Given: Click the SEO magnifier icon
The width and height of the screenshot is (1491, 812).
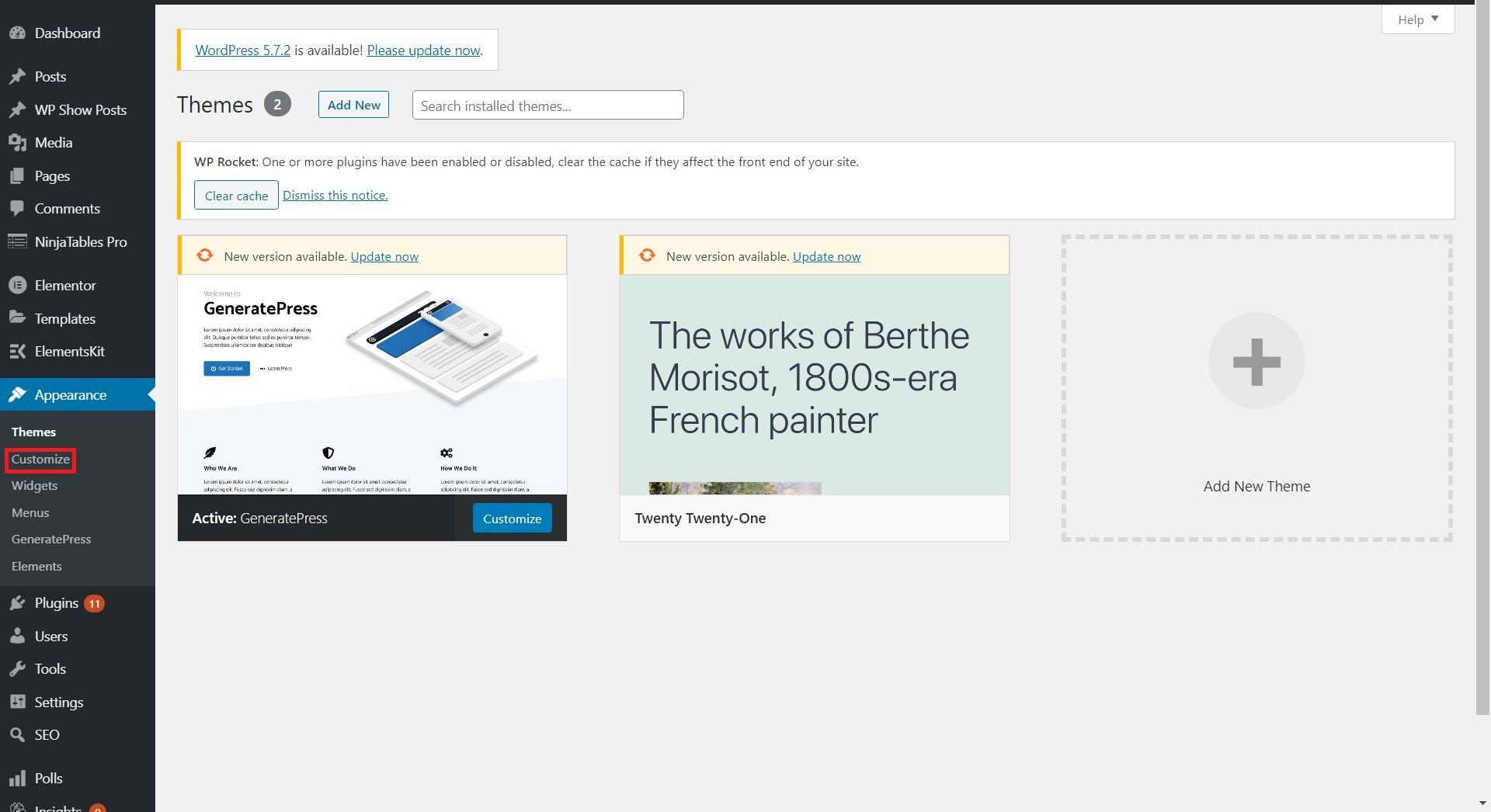Looking at the screenshot, I should coord(17,735).
